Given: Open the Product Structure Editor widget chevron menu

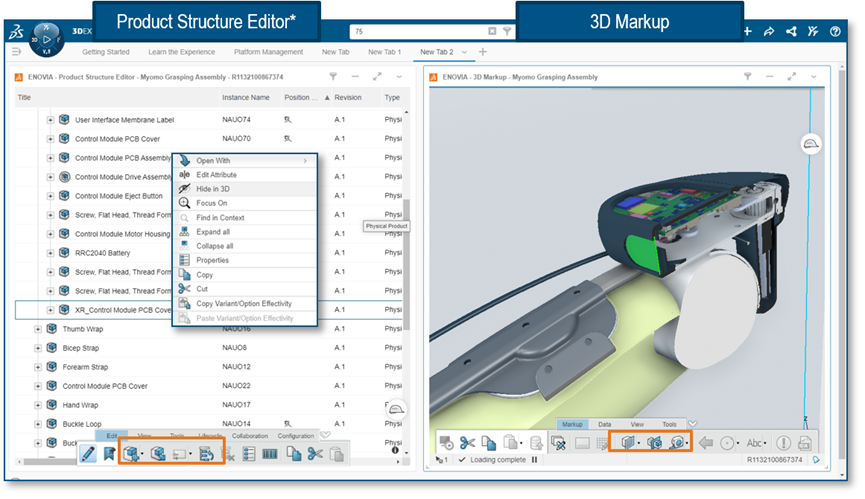Looking at the screenshot, I should (399, 77).
